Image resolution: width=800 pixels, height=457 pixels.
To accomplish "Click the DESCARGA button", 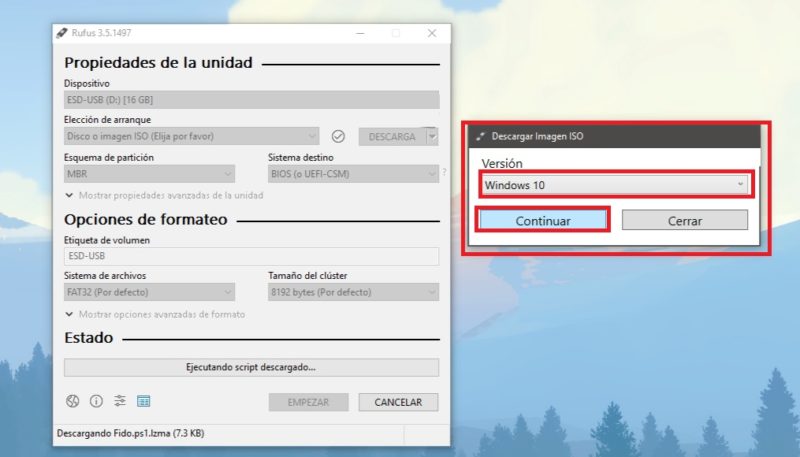I will 392,137.
